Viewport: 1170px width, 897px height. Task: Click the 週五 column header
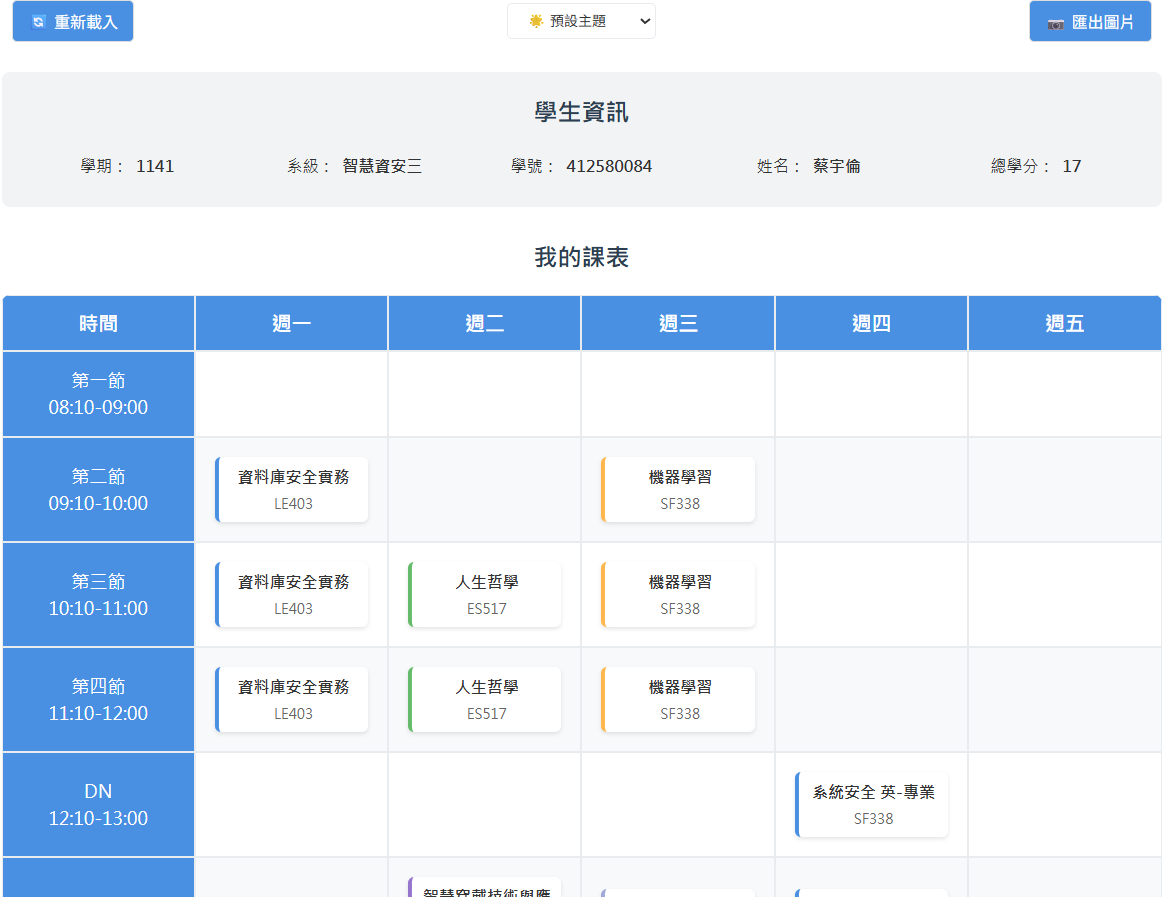point(1064,323)
